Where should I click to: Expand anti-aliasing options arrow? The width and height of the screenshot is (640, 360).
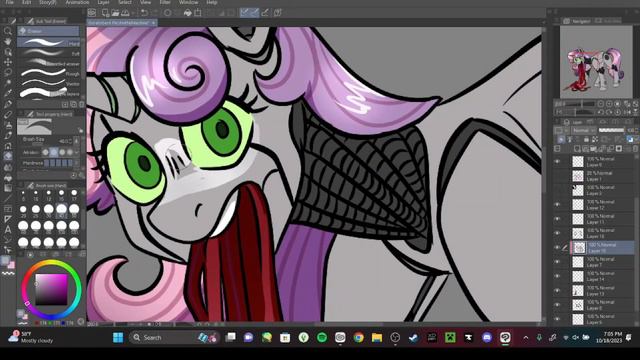tap(77, 152)
